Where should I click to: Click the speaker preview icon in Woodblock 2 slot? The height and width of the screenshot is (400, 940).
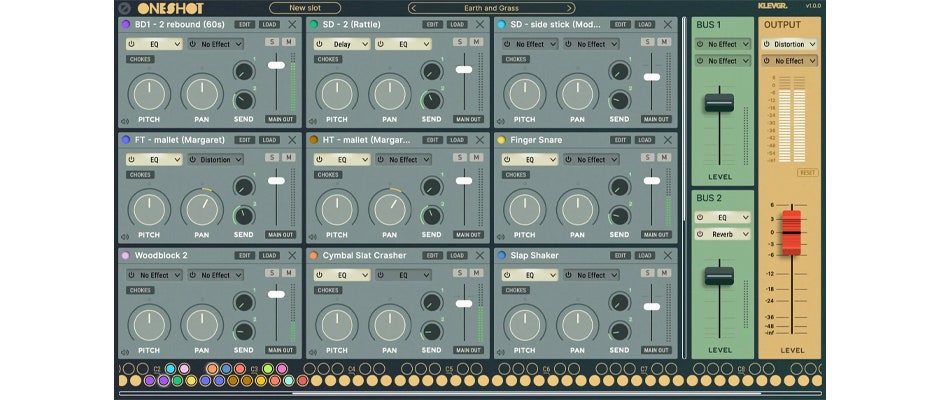click(x=124, y=350)
